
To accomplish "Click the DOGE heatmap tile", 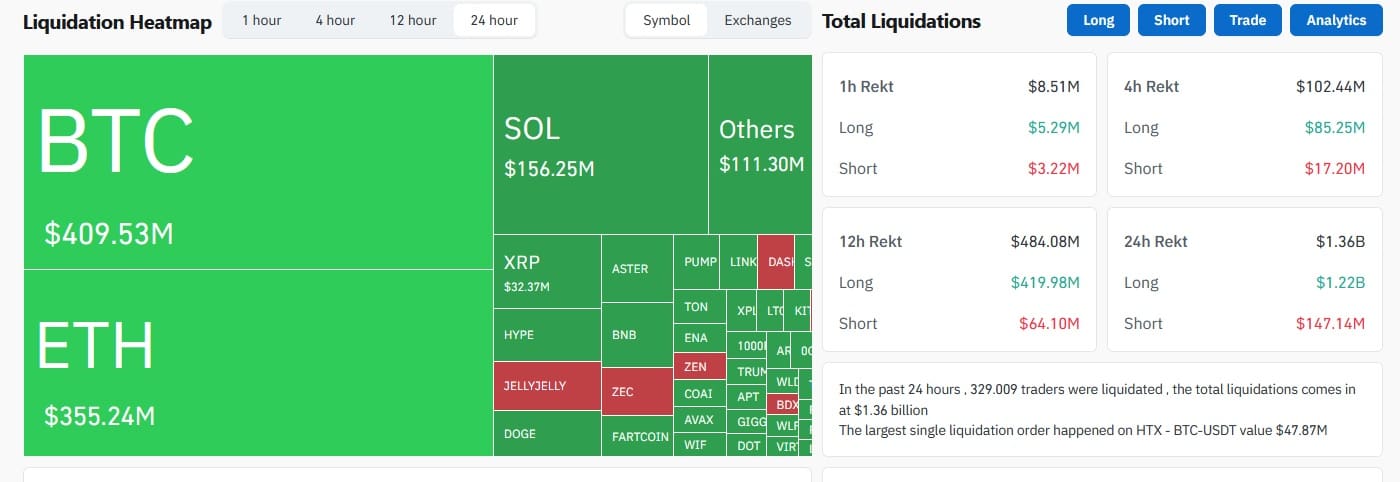I will 546,434.
